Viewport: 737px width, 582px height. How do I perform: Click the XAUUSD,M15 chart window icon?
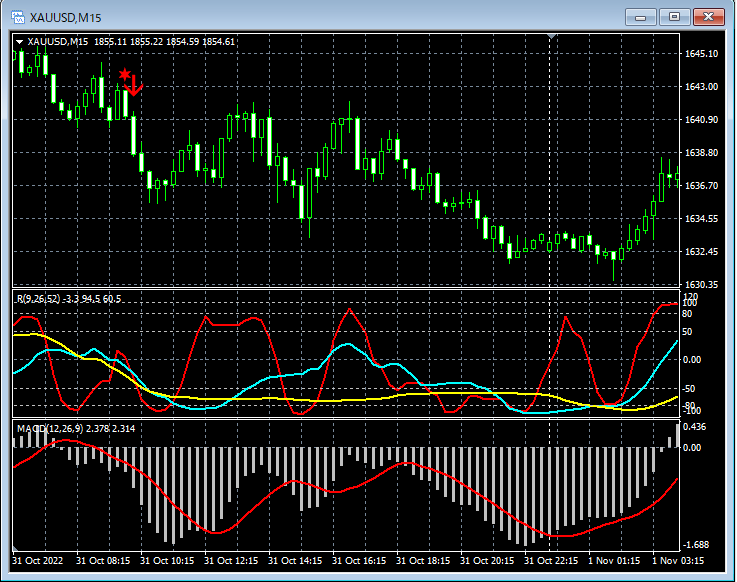pyautogui.click(x=18, y=17)
